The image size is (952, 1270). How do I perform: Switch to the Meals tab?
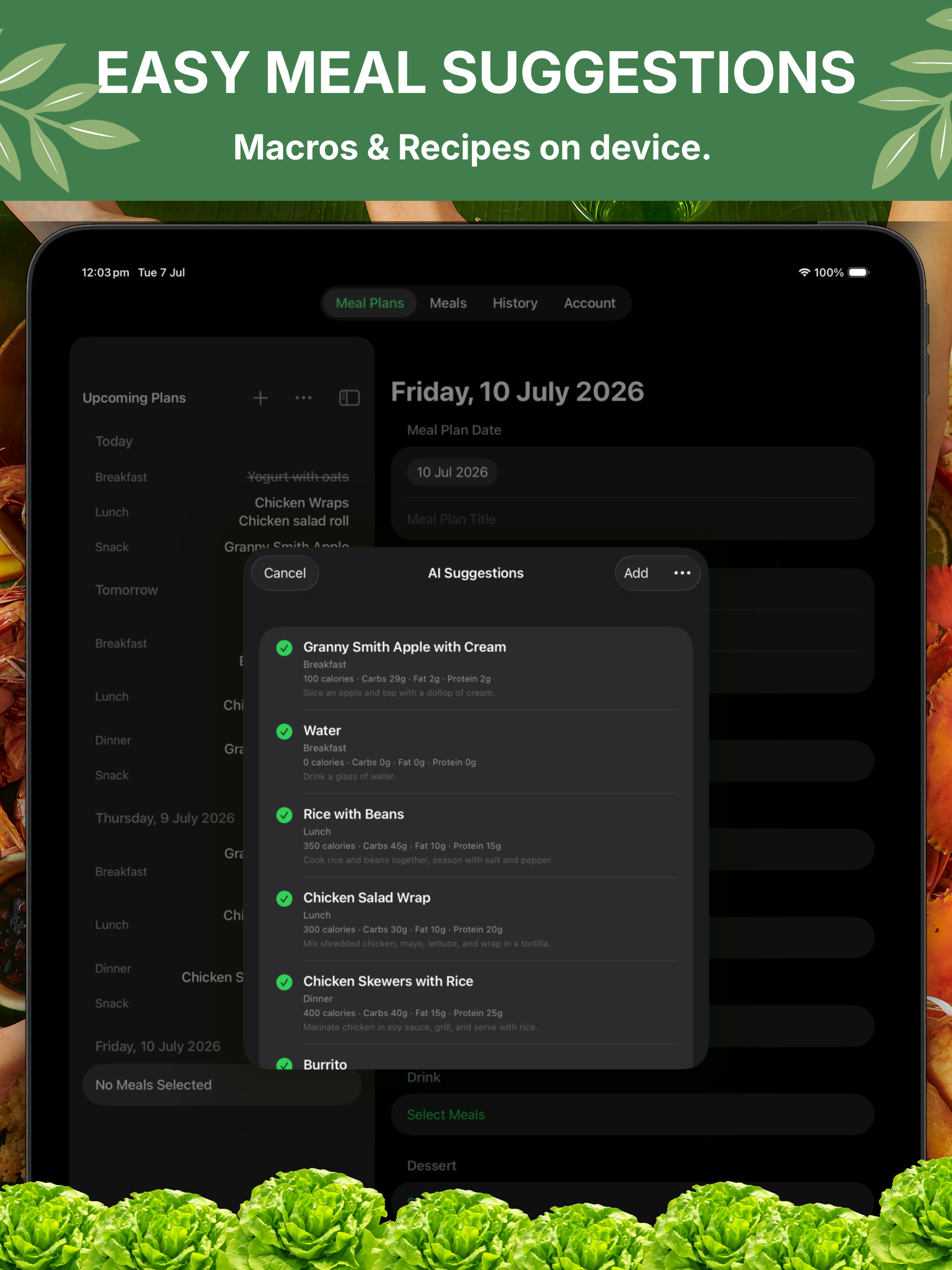448,303
